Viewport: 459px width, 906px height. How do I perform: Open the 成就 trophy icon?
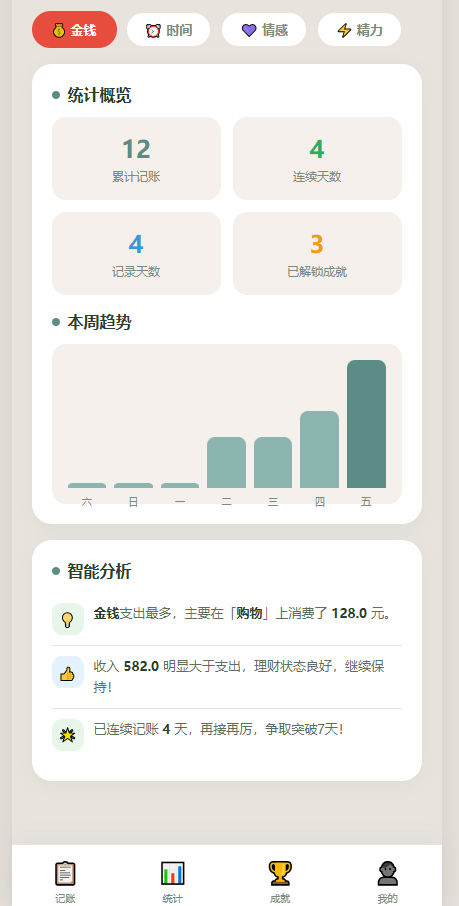[x=280, y=873]
